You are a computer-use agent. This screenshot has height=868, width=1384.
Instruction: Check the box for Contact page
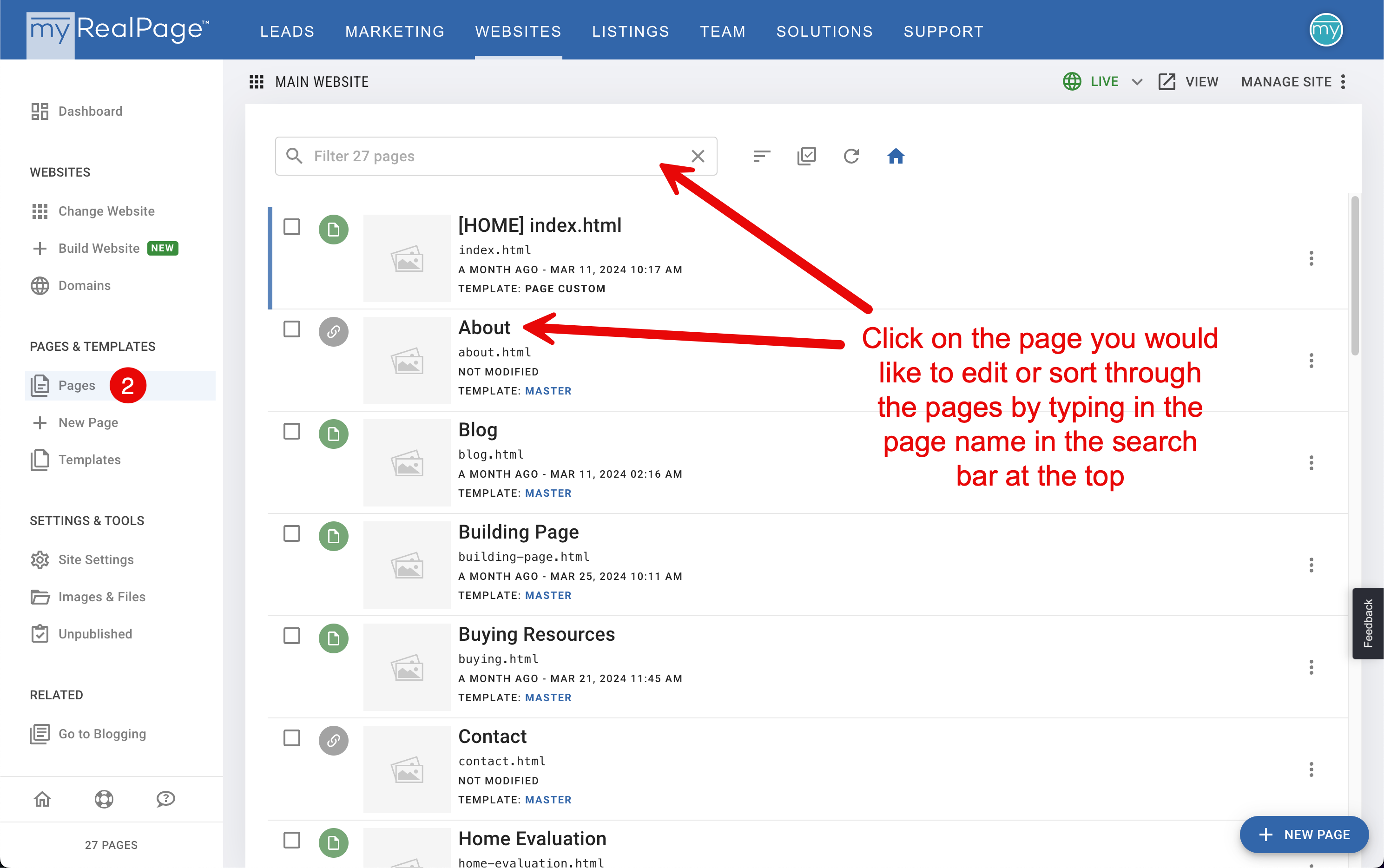pos(291,738)
